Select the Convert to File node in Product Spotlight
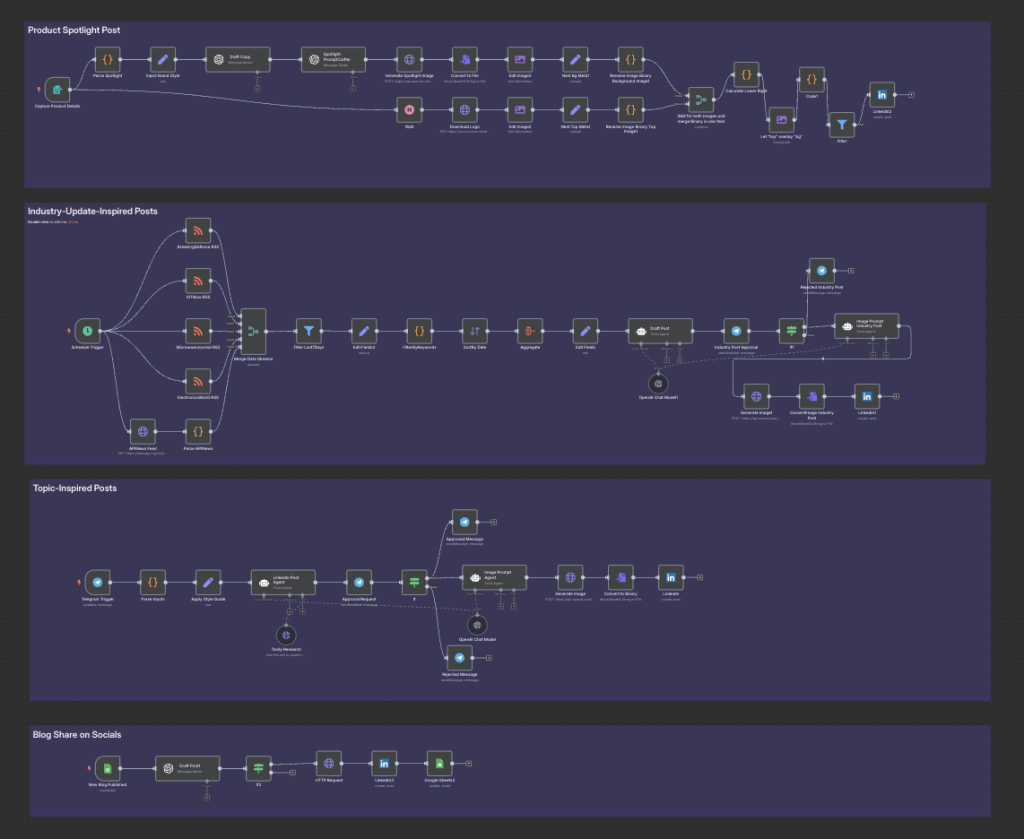 click(x=464, y=59)
